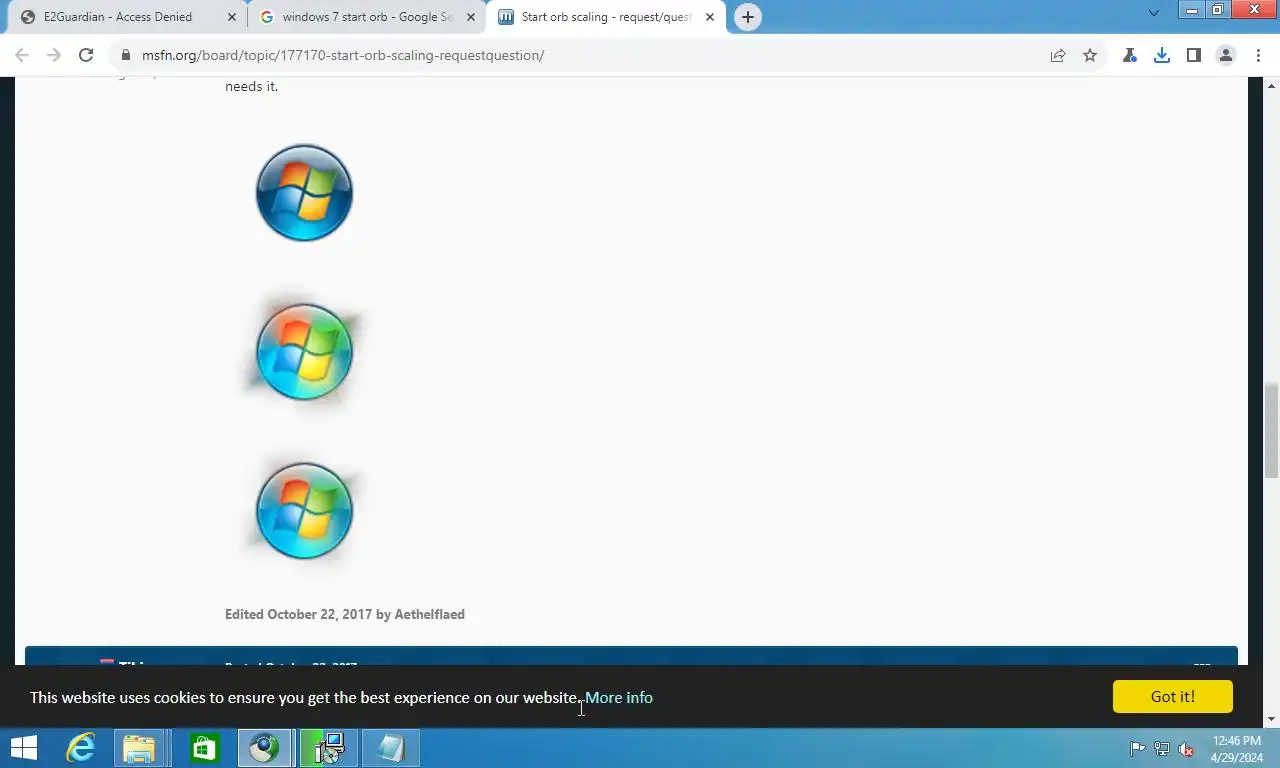Screen dimensions: 1280x768
Task: Click the page vertical scrollbar thumb
Action: [x=1272, y=430]
